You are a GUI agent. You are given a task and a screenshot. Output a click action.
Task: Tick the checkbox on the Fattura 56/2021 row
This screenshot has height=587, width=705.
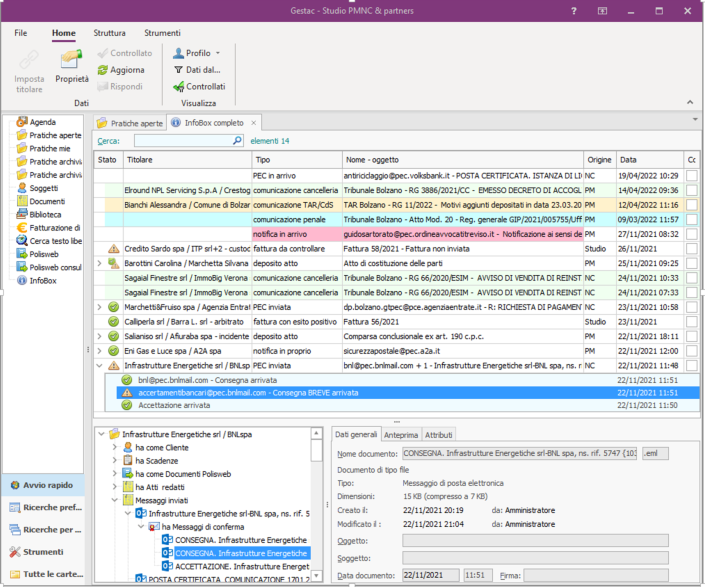pyautogui.click(x=692, y=322)
